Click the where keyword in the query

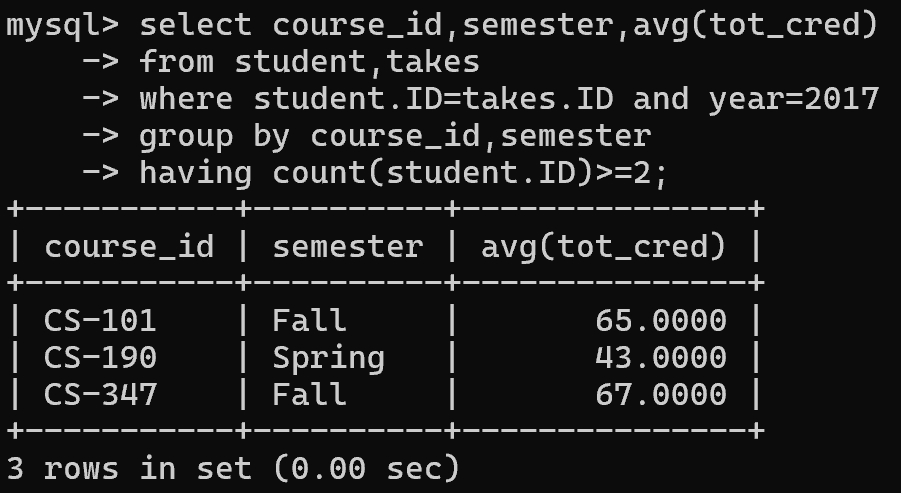click(185, 99)
